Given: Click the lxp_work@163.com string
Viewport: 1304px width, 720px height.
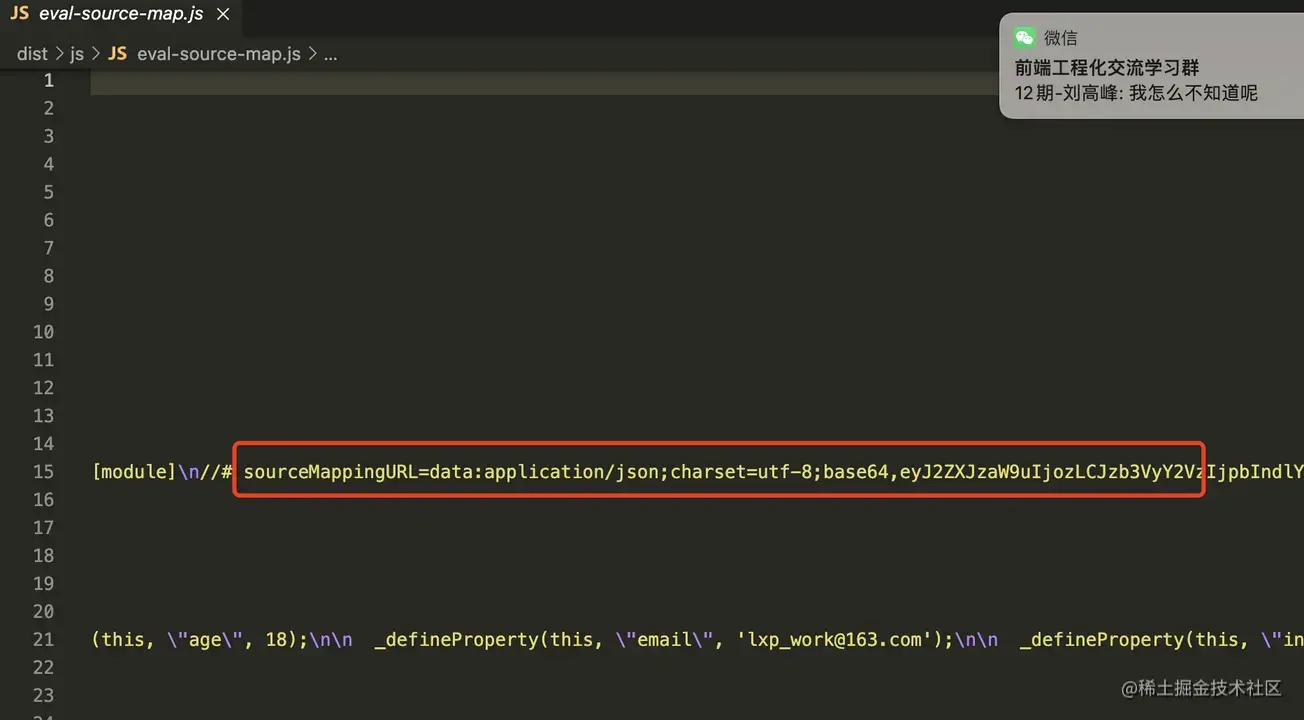Looking at the screenshot, I should click(x=832, y=639).
